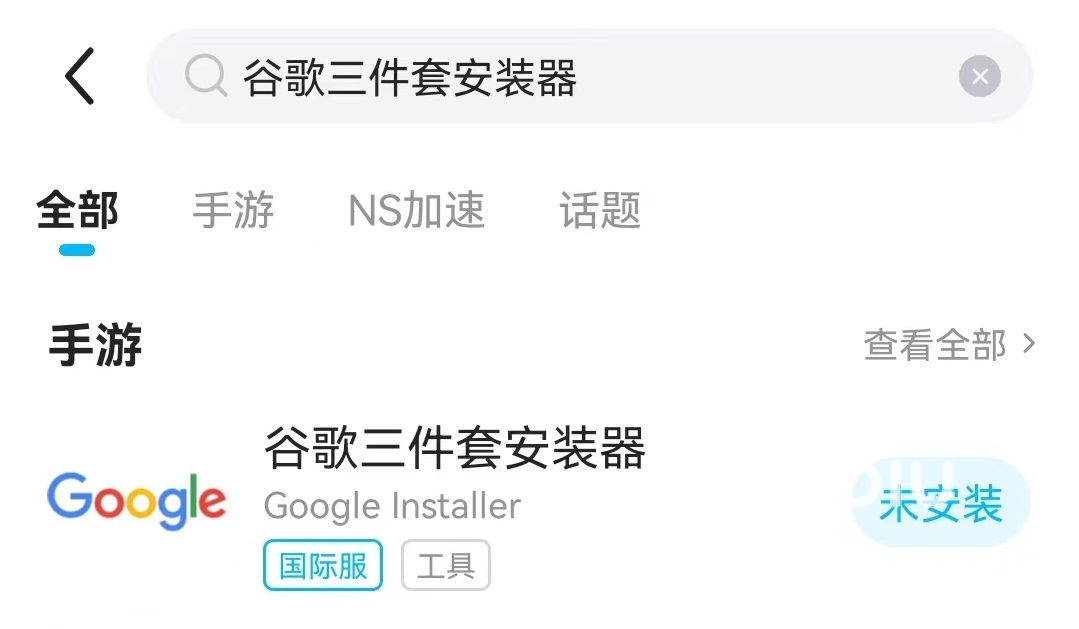Viewport: 1079px width, 629px height.
Task: Click the 国际服 tag
Action: tap(323, 566)
